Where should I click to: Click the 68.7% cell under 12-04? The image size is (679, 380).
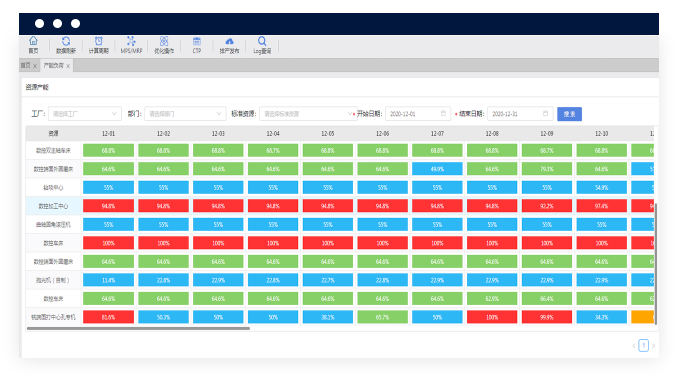click(273, 151)
